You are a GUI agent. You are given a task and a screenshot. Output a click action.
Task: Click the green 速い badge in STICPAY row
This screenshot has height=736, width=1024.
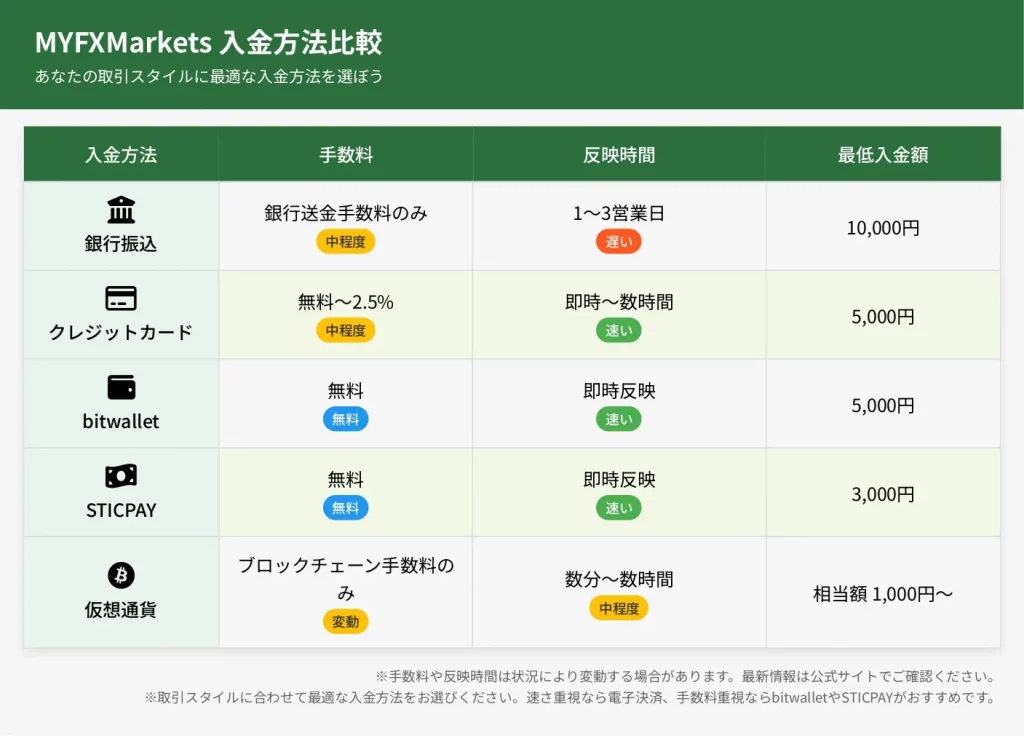[x=619, y=508]
